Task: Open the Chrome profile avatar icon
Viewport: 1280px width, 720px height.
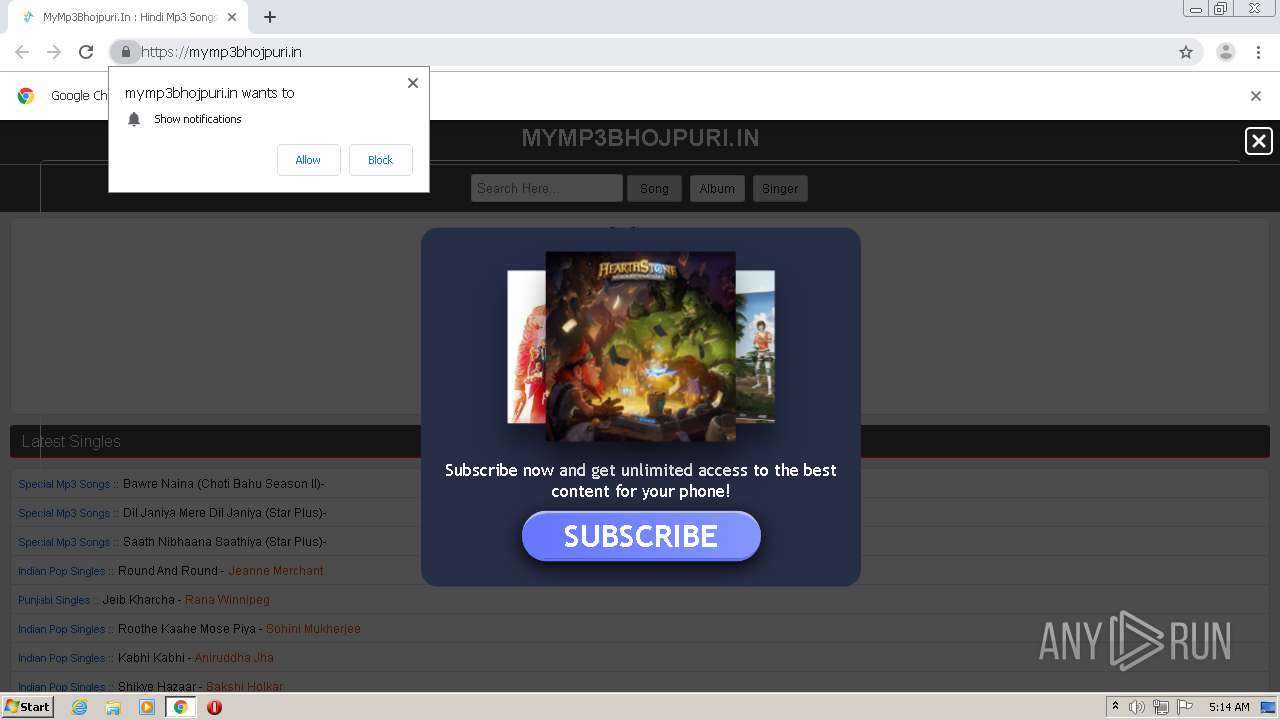Action: [x=1225, y=52]
